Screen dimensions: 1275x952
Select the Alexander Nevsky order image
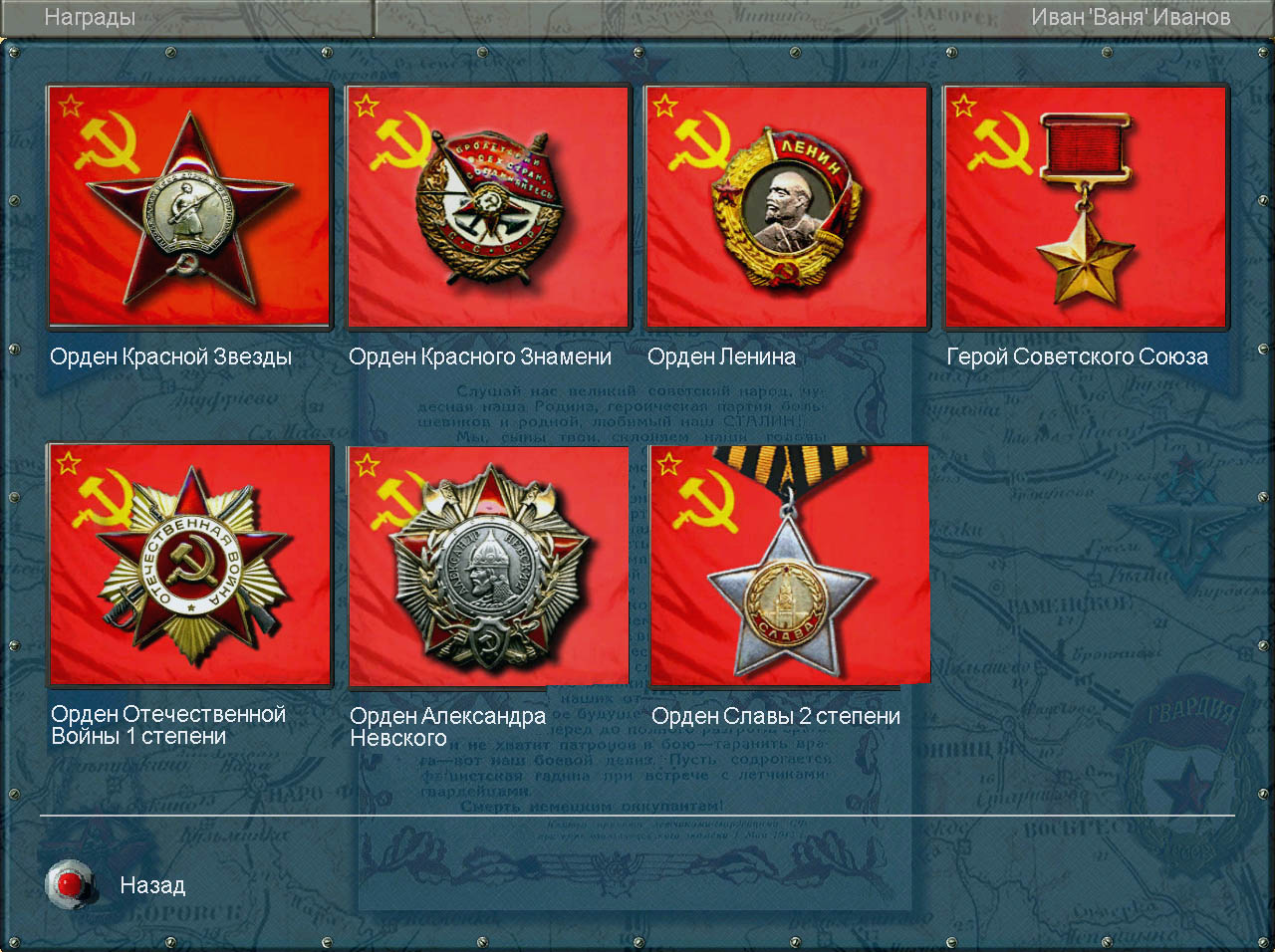[x=489, y=565]
